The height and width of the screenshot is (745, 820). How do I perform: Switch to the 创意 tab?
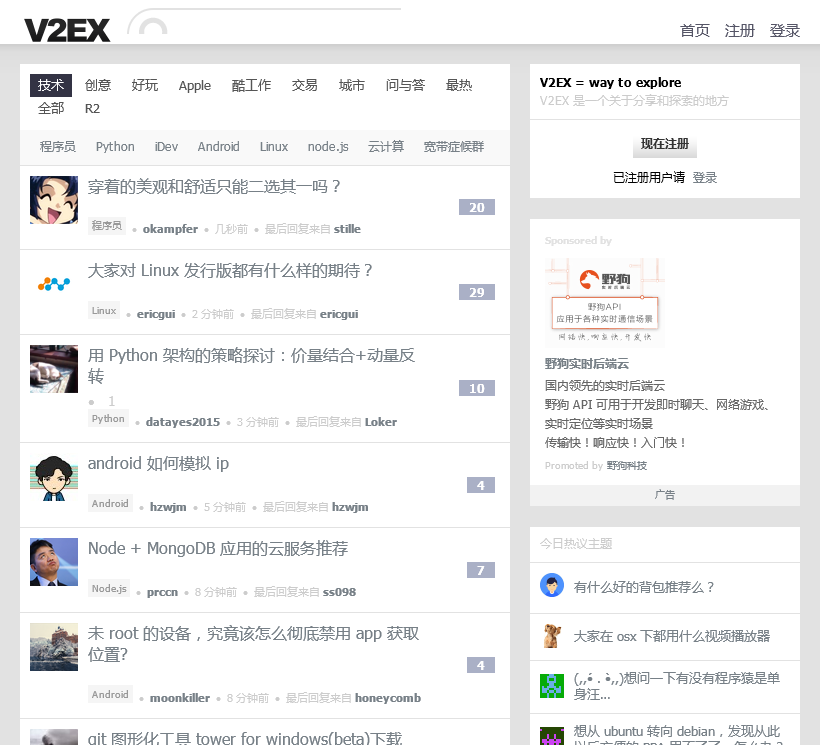coord(98,85)
